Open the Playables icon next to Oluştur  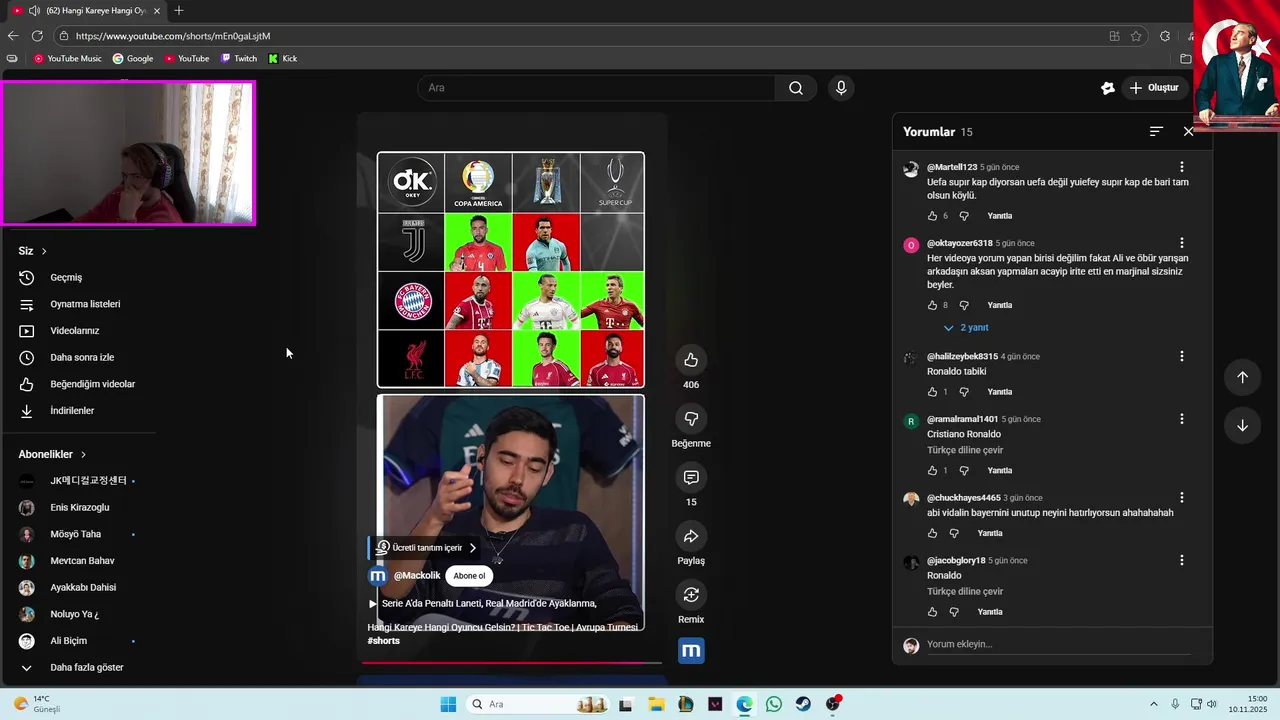click(1108, 88)
